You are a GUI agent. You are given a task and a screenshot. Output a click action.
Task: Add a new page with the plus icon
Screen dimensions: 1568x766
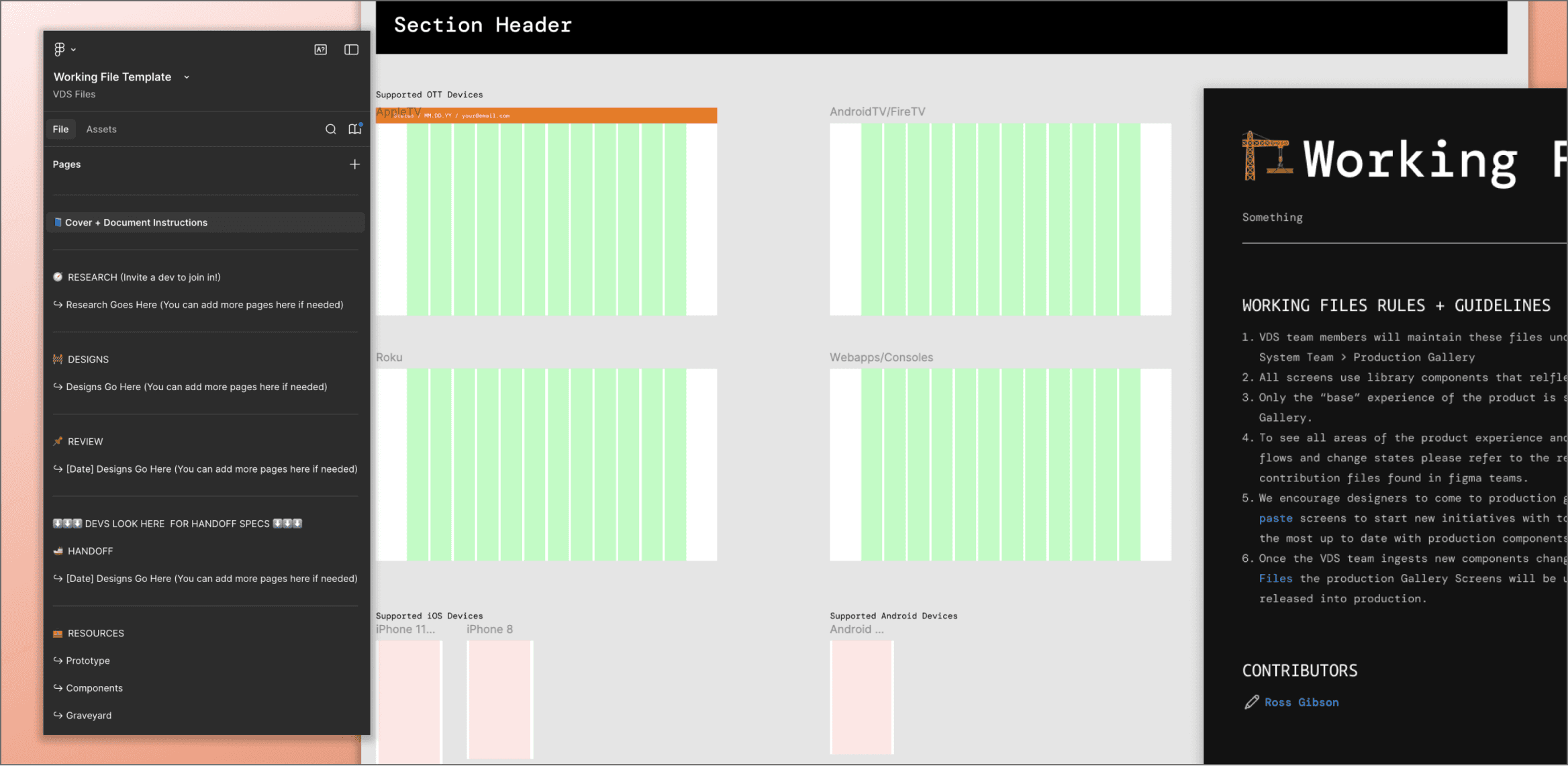coord(354,164)
